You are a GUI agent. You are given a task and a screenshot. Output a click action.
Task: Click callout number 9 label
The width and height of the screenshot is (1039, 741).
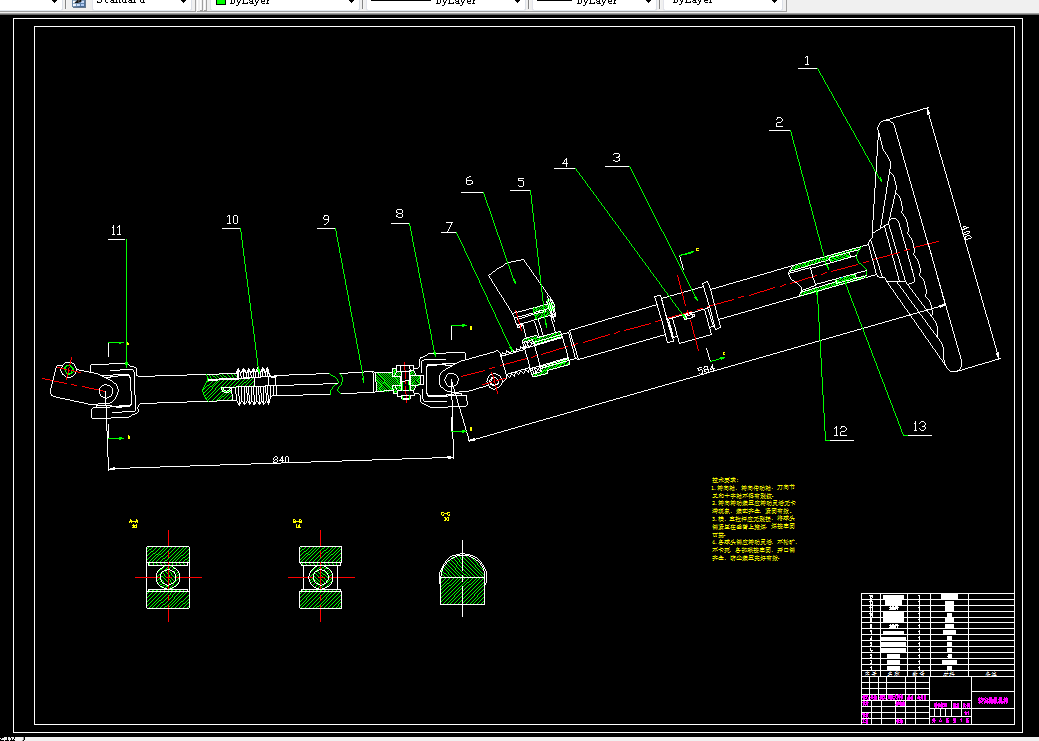tap(325, 219)
